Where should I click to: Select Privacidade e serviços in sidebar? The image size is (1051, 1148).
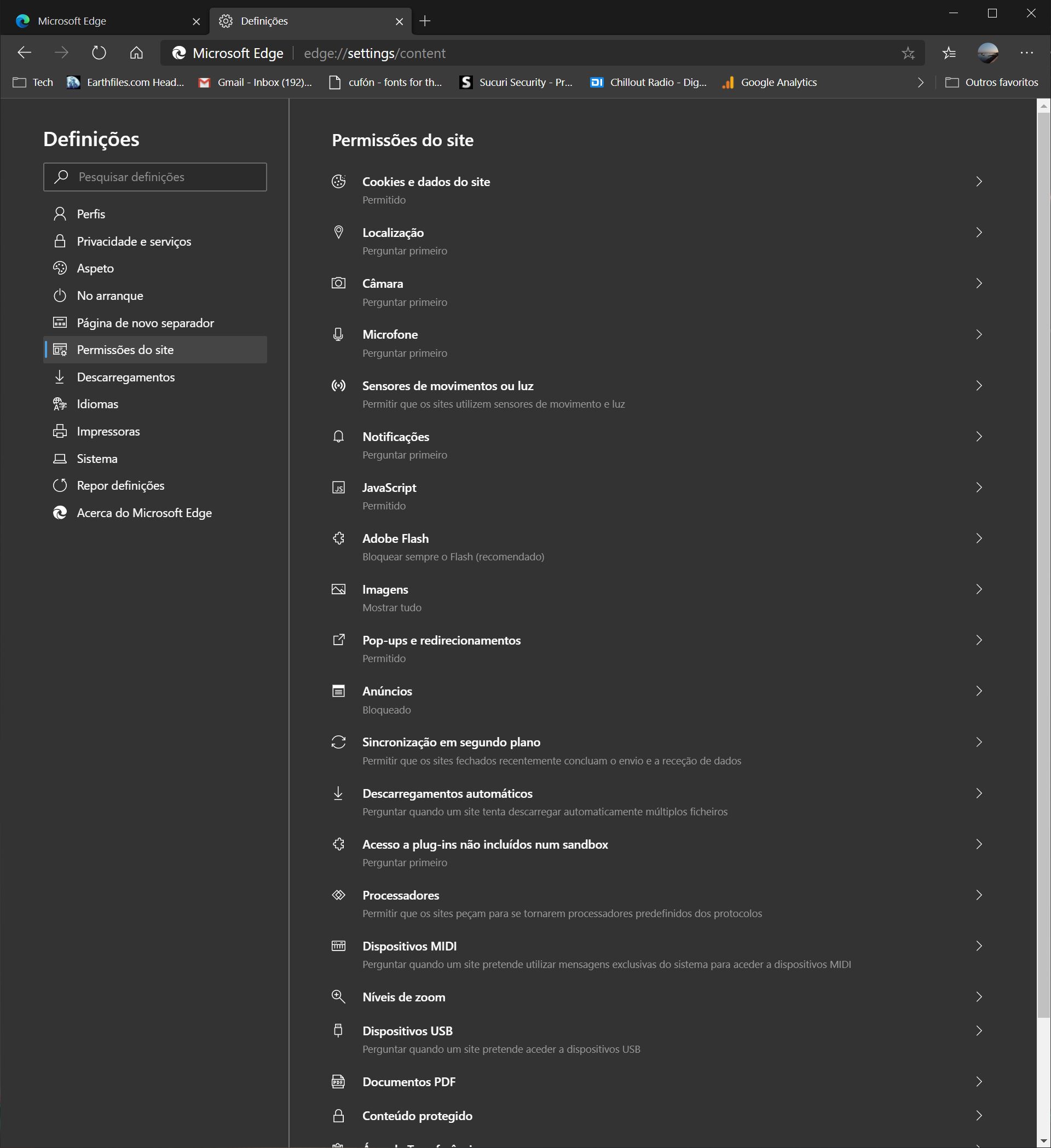(134, 241)
